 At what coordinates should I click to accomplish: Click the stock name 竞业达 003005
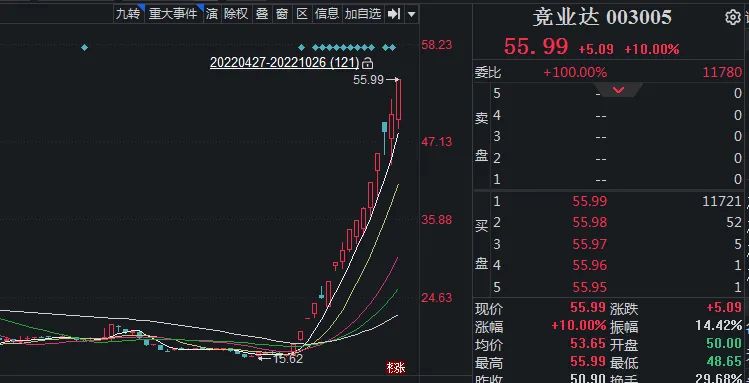[602, 18]
